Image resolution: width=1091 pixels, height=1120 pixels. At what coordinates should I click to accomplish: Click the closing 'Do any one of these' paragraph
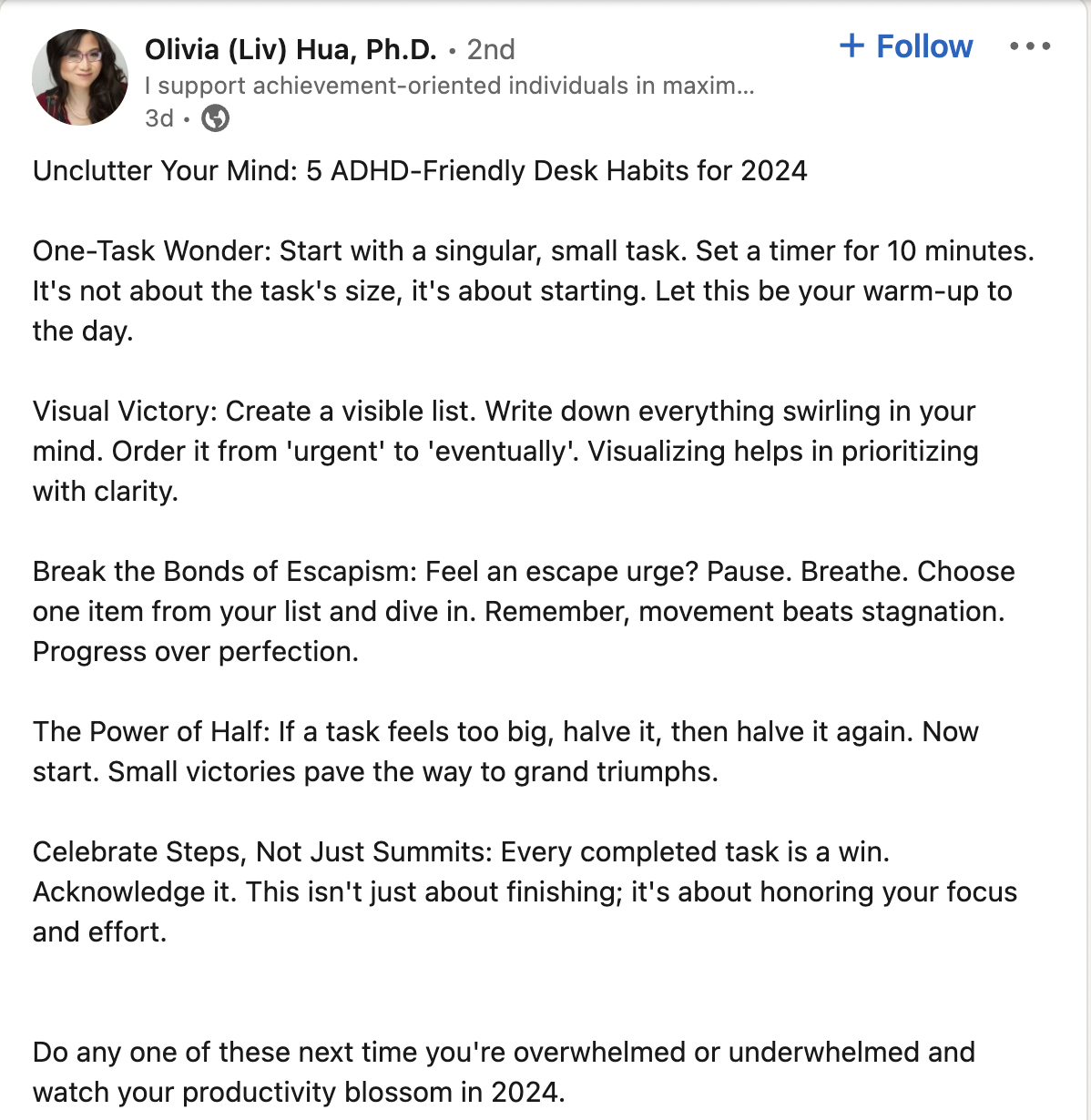[504, 1073]
